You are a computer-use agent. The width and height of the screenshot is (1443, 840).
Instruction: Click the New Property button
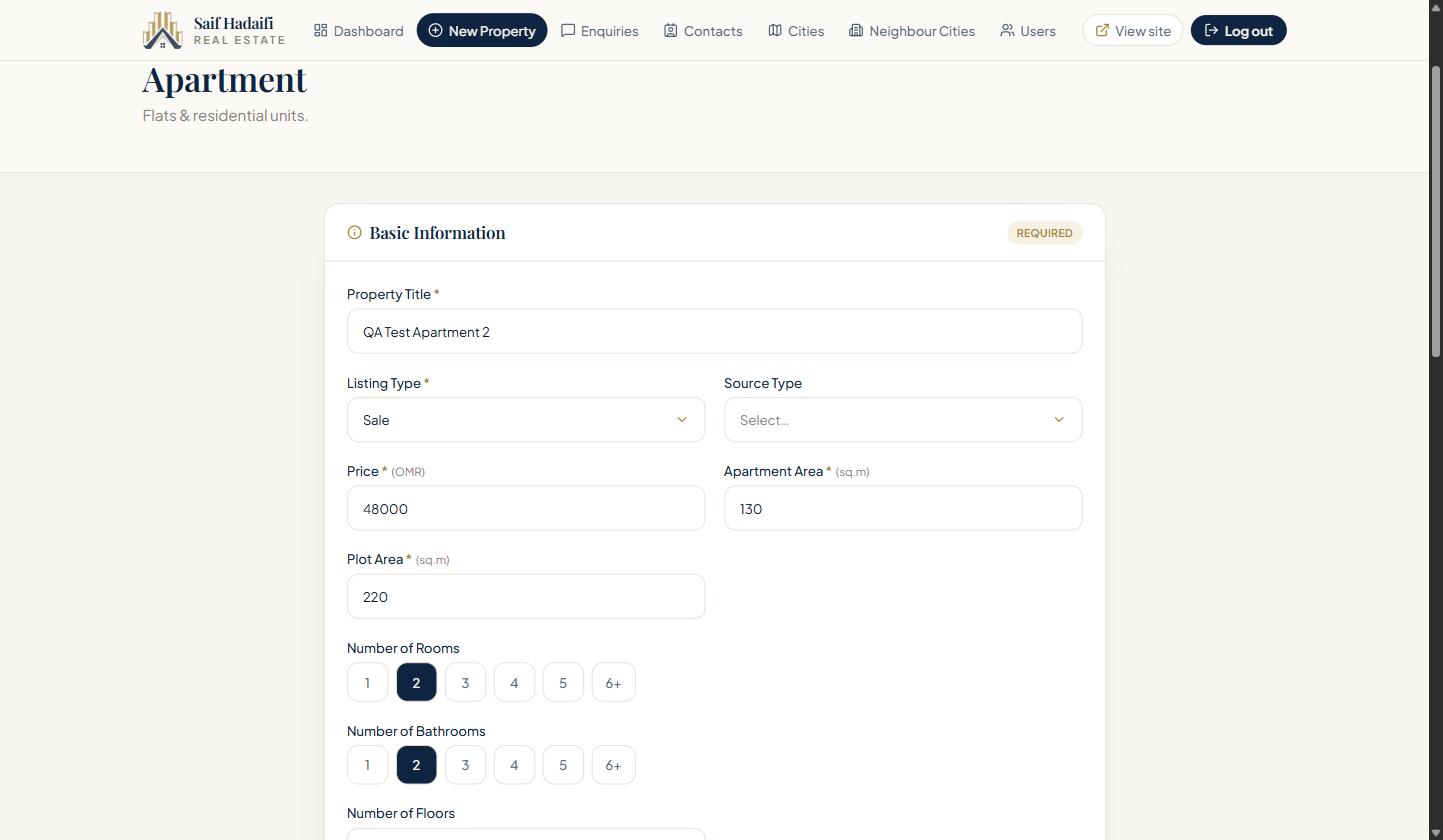(482, 31)
